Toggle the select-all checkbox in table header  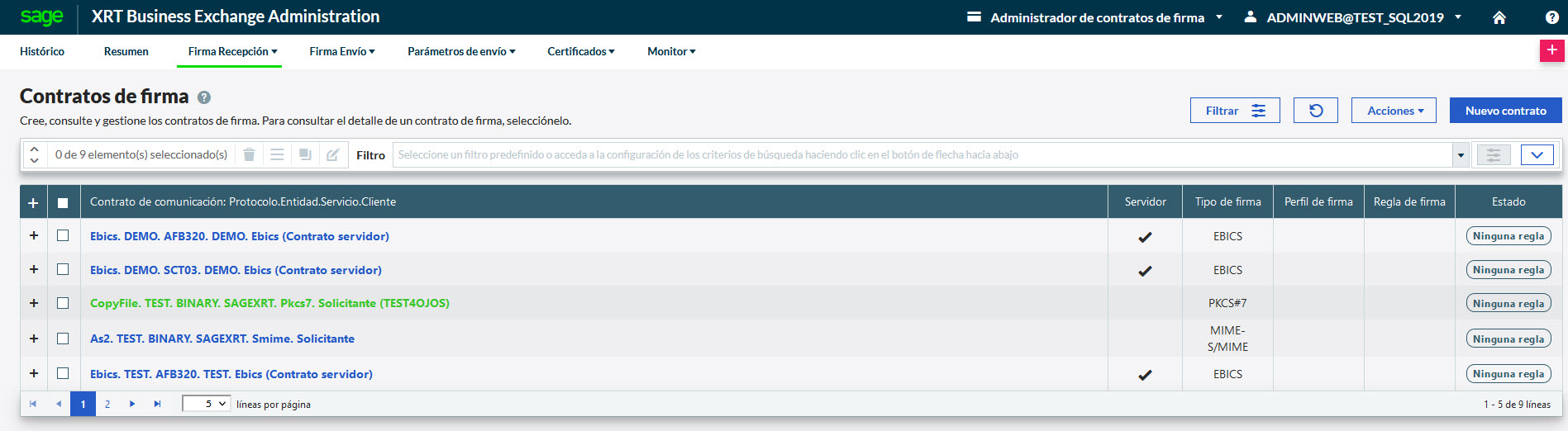(63, 202)
